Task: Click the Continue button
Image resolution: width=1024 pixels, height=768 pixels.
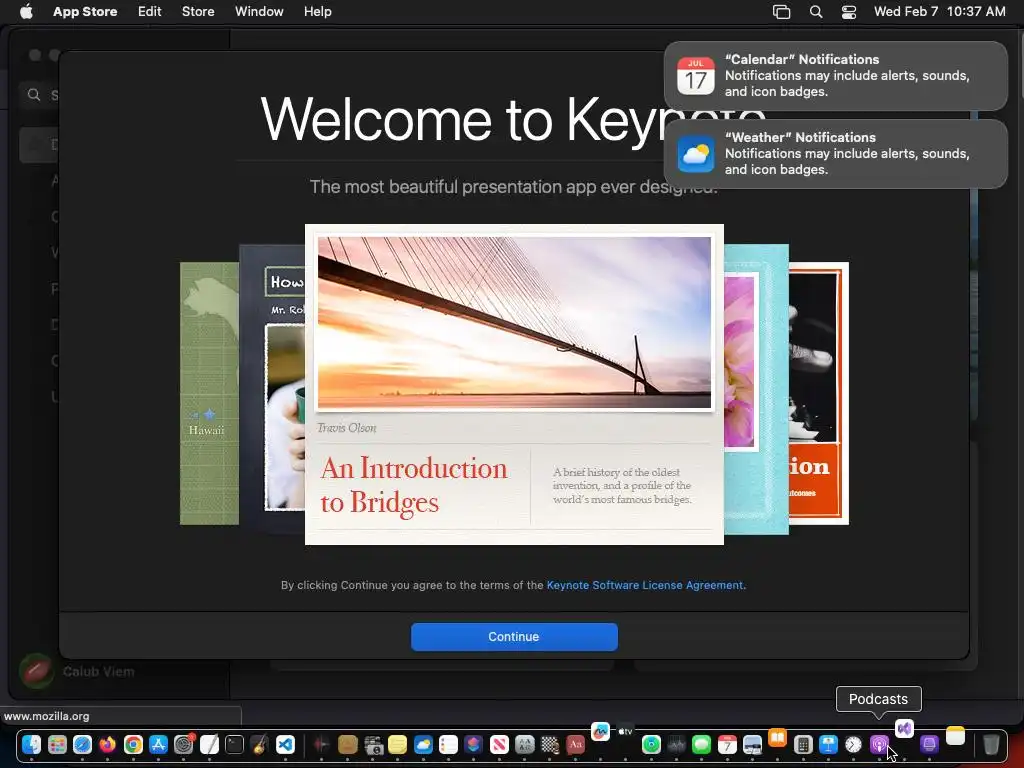Action: [x=514, y=637]
